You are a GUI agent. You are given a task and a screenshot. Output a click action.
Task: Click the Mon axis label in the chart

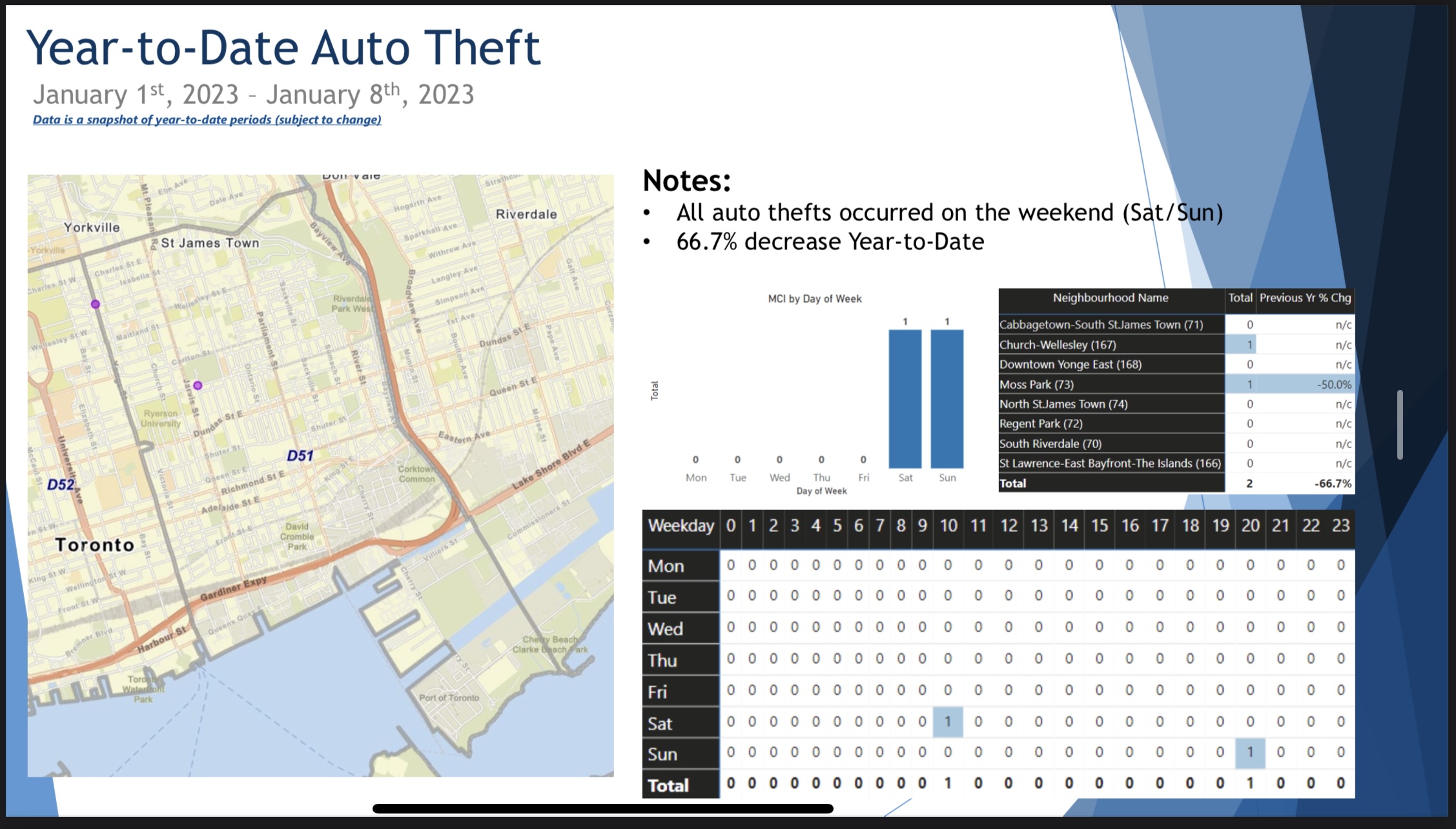pyautogui.click(x=696, y=478)
